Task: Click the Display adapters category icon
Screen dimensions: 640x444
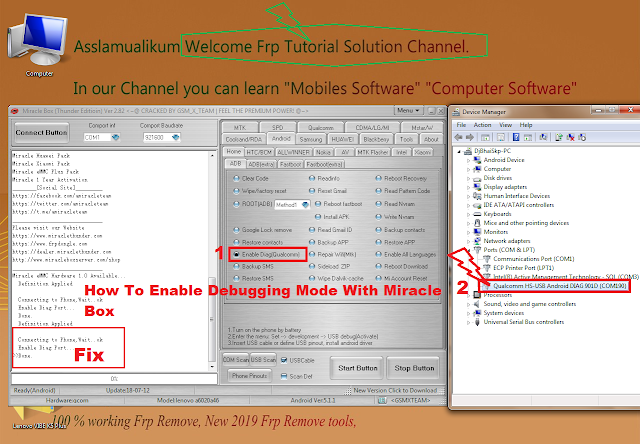Action: pos(477,187)
